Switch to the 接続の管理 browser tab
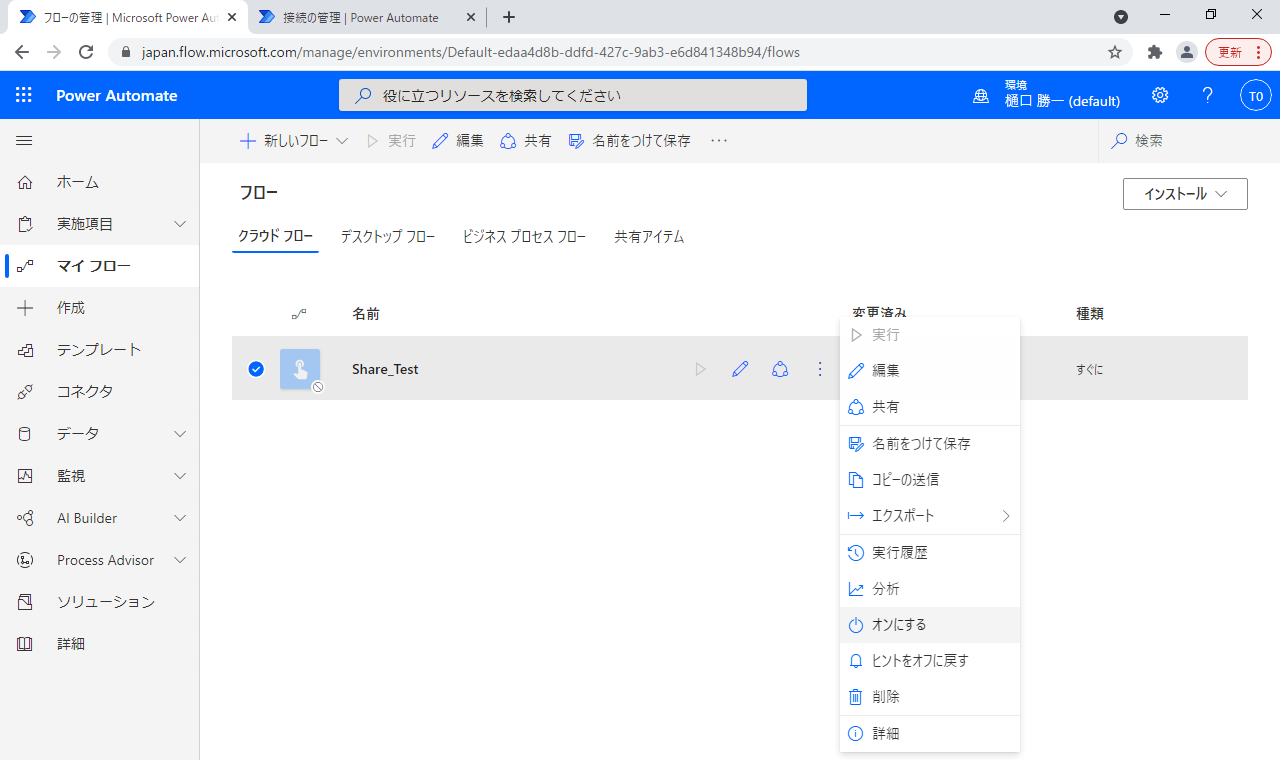The width and height of the screenshot is (1280, 760). point(360,17)
